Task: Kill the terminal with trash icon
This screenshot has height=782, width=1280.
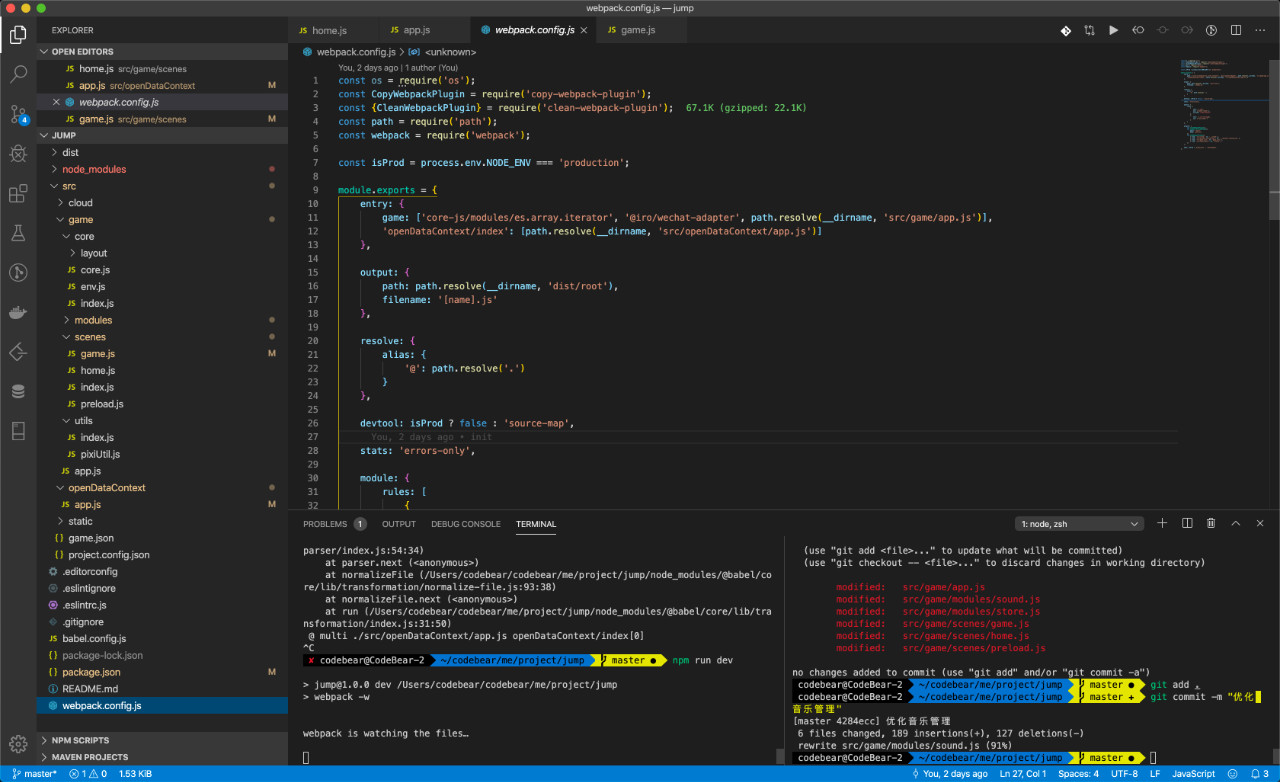Action: click(1211, 523)
